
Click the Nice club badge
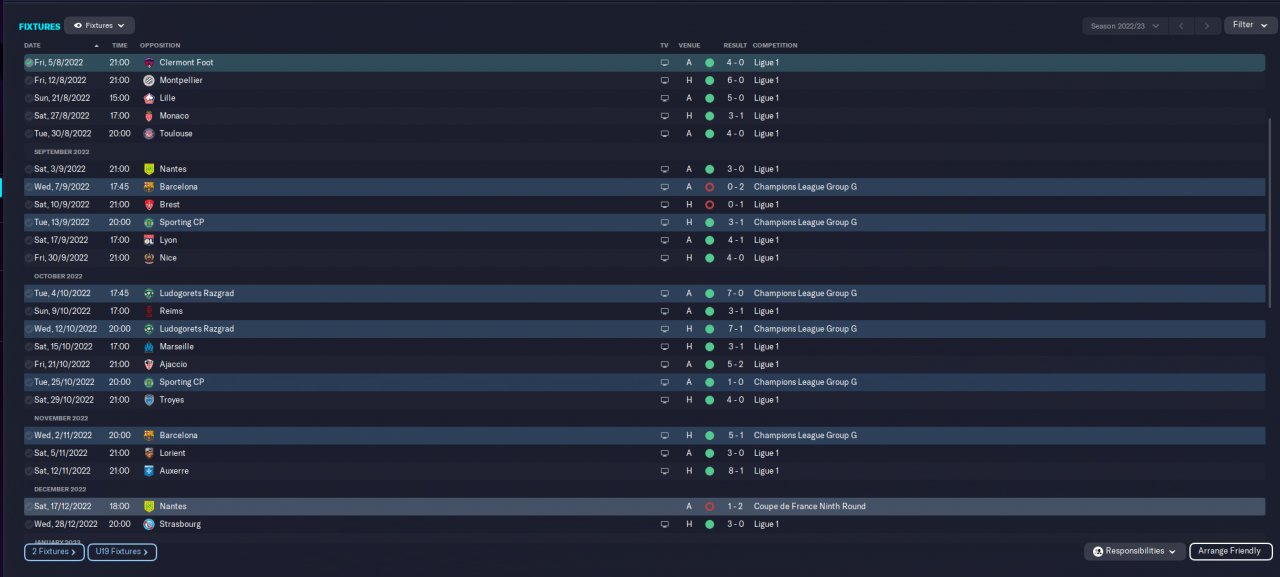149,258
